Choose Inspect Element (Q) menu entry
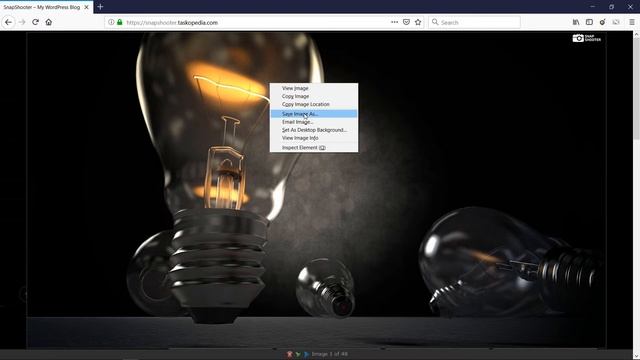The image size is (640, 360). [x=314, y=148]
